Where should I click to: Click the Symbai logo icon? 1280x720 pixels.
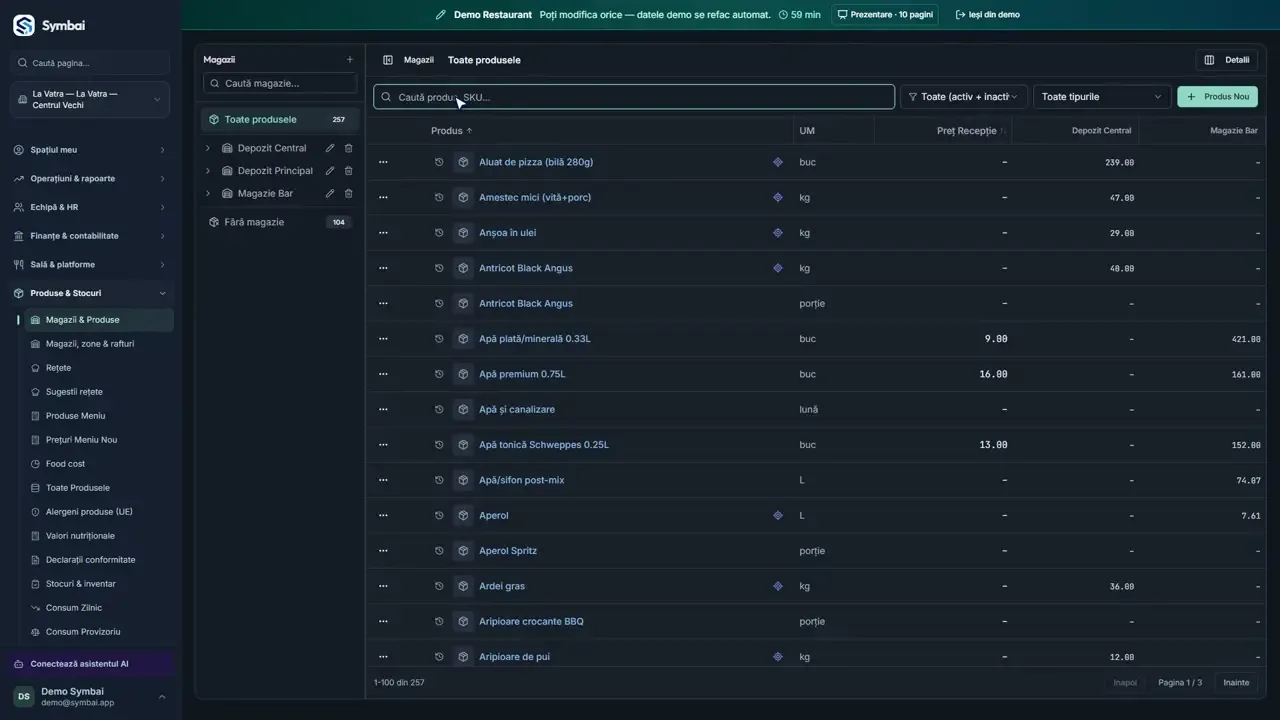23,25
